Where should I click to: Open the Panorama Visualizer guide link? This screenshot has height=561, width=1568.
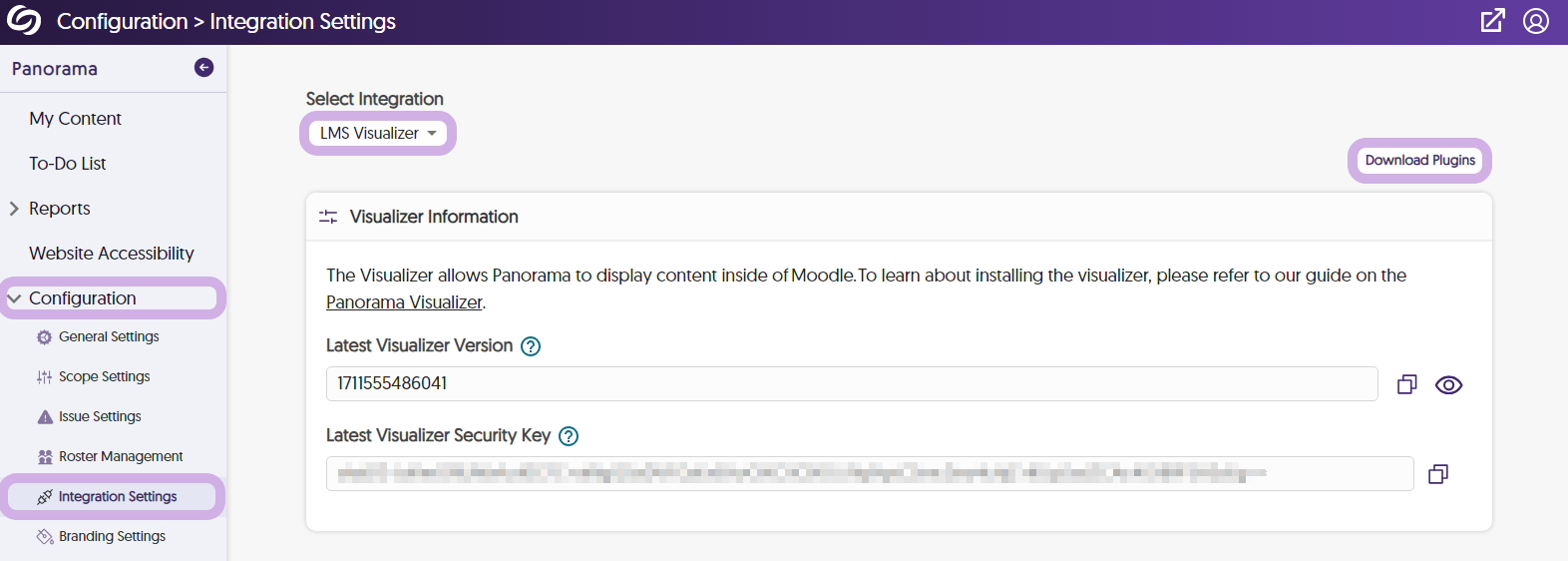point(404,302)
